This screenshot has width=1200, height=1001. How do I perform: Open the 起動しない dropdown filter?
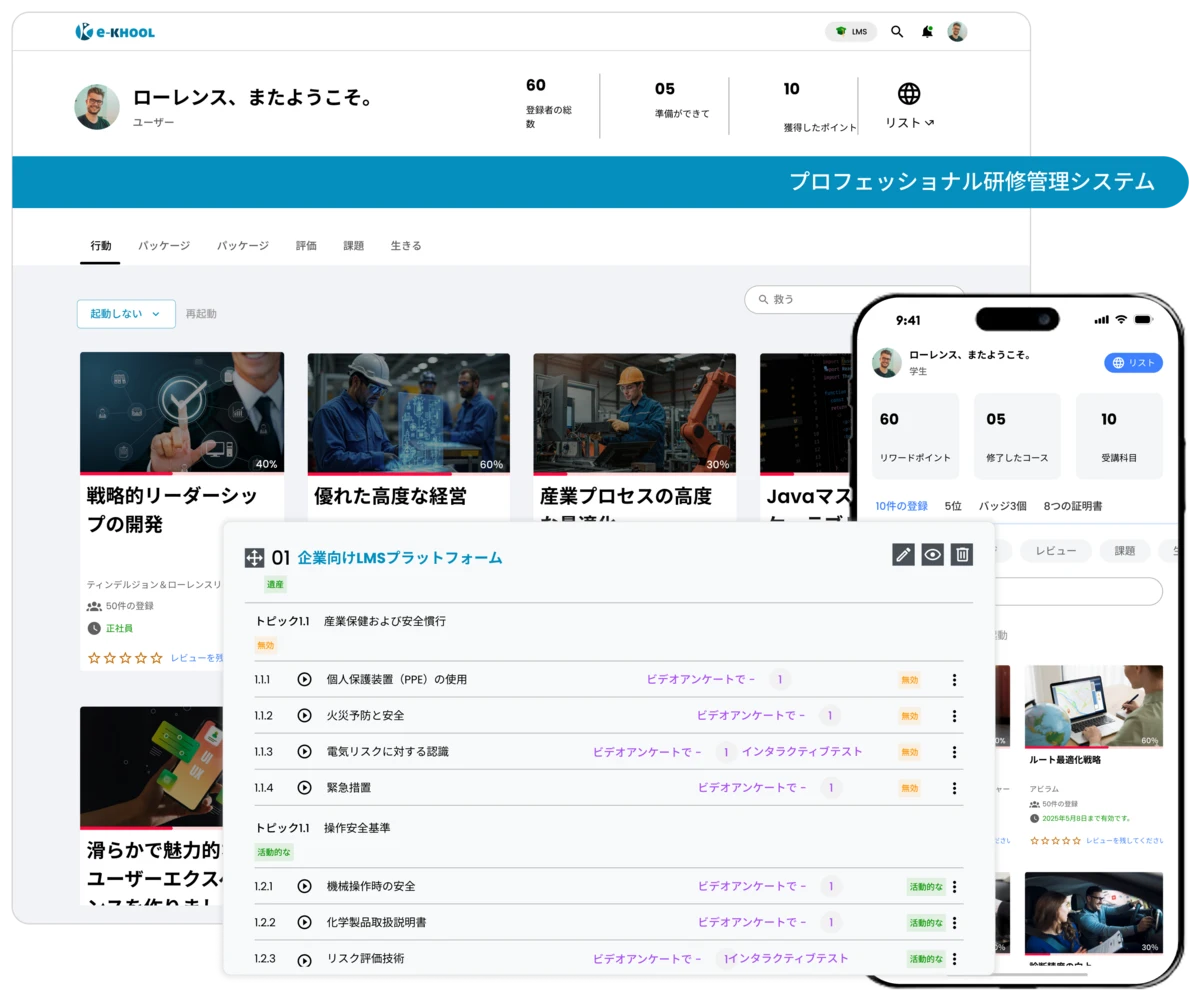[x=126, y=313]
